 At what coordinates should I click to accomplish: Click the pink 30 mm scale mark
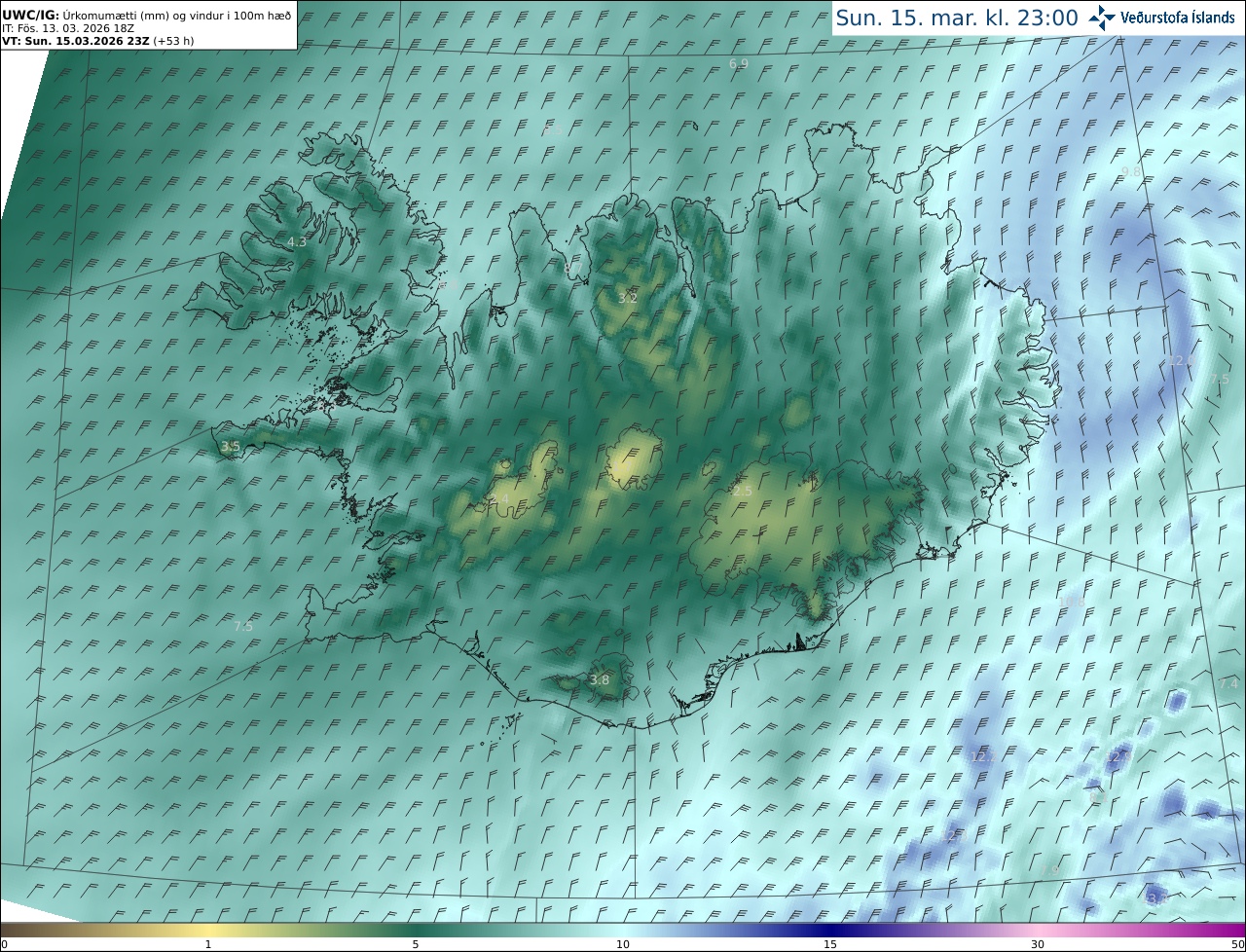point(1038,944)
